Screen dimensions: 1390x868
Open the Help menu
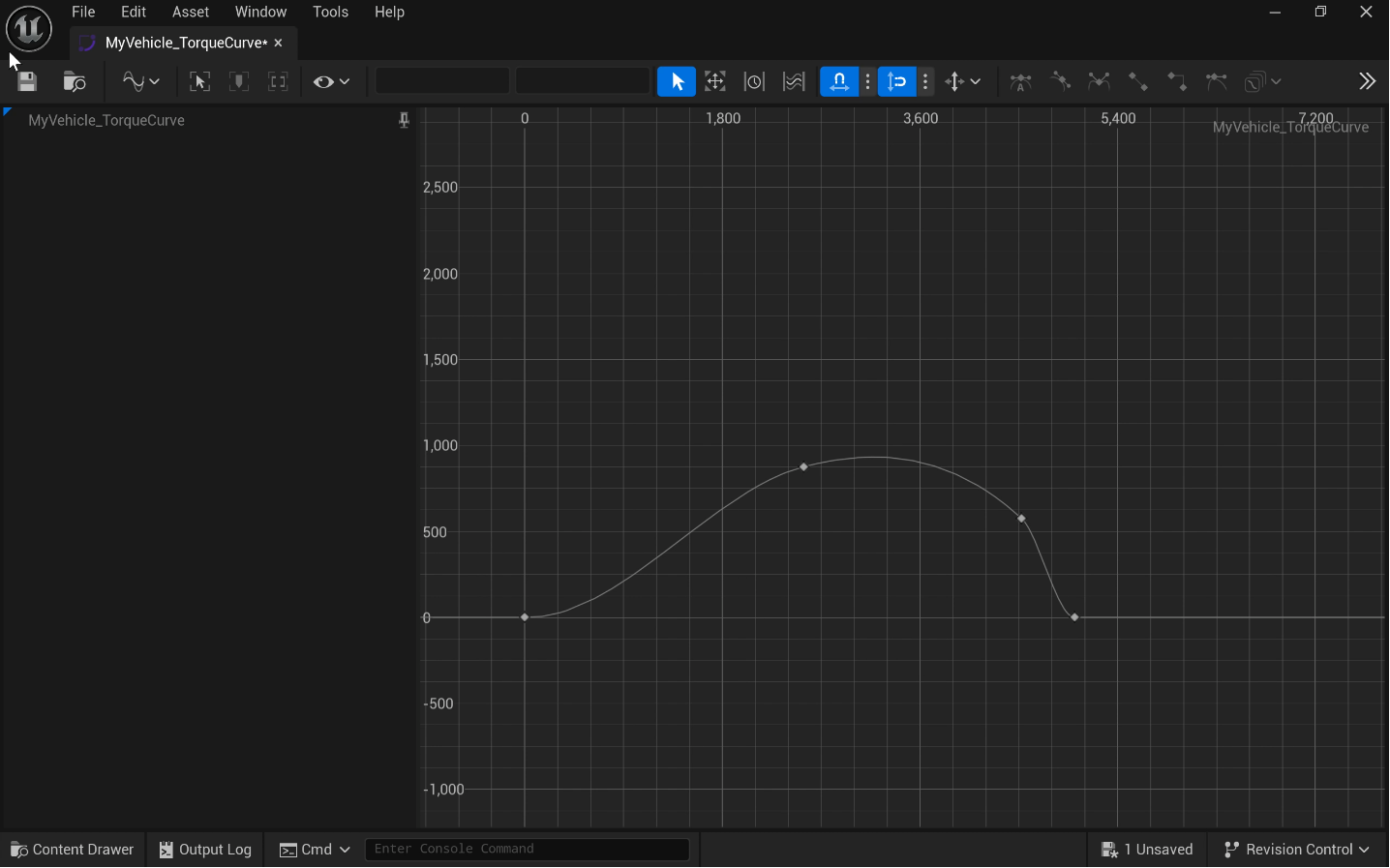(389, 13)
